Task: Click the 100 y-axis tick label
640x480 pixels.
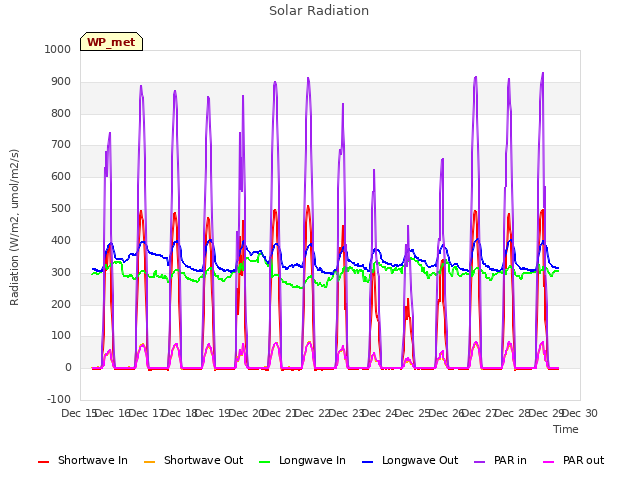Action: pos(60,336)
